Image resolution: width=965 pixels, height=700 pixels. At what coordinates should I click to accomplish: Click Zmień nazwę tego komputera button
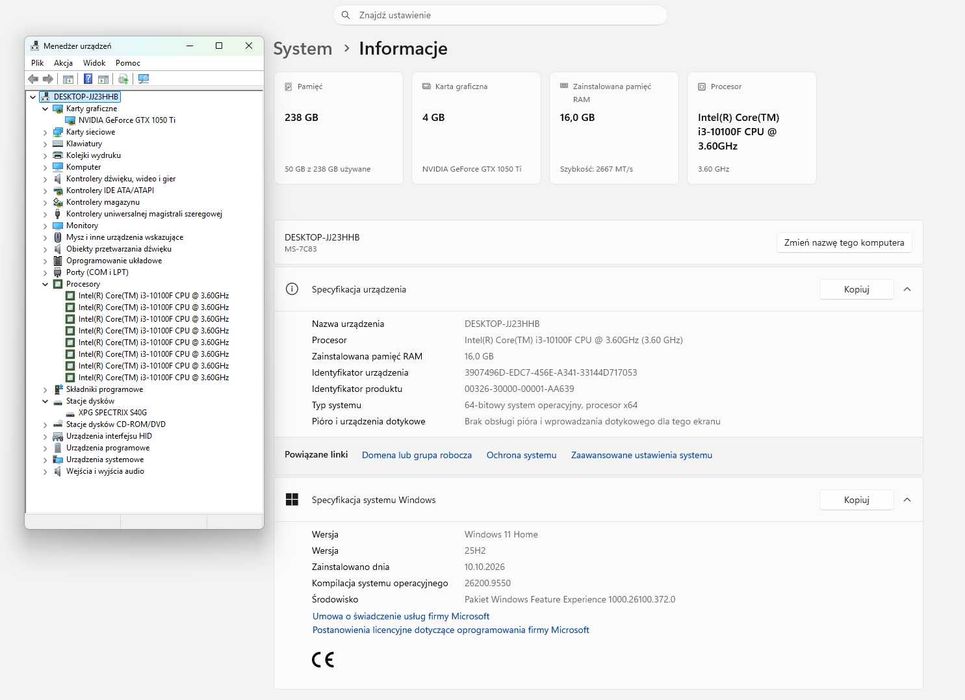(x=844, y=243)
